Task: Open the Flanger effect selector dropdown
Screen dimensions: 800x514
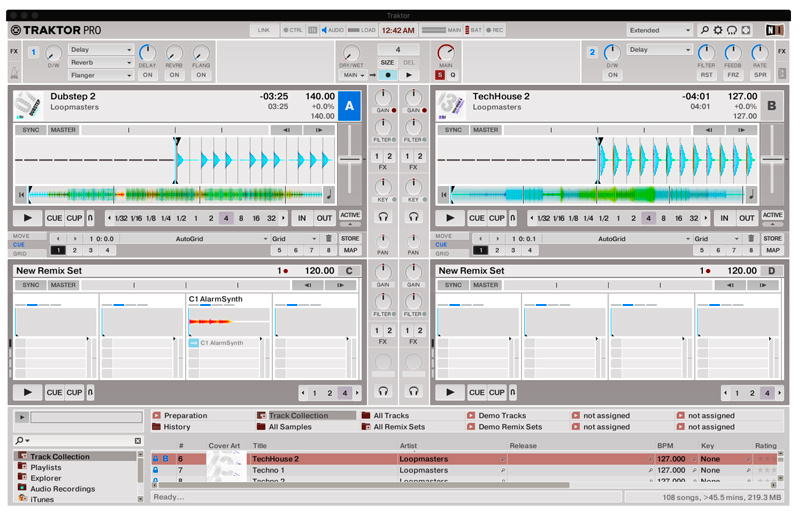Action: [x=100, y=75]
